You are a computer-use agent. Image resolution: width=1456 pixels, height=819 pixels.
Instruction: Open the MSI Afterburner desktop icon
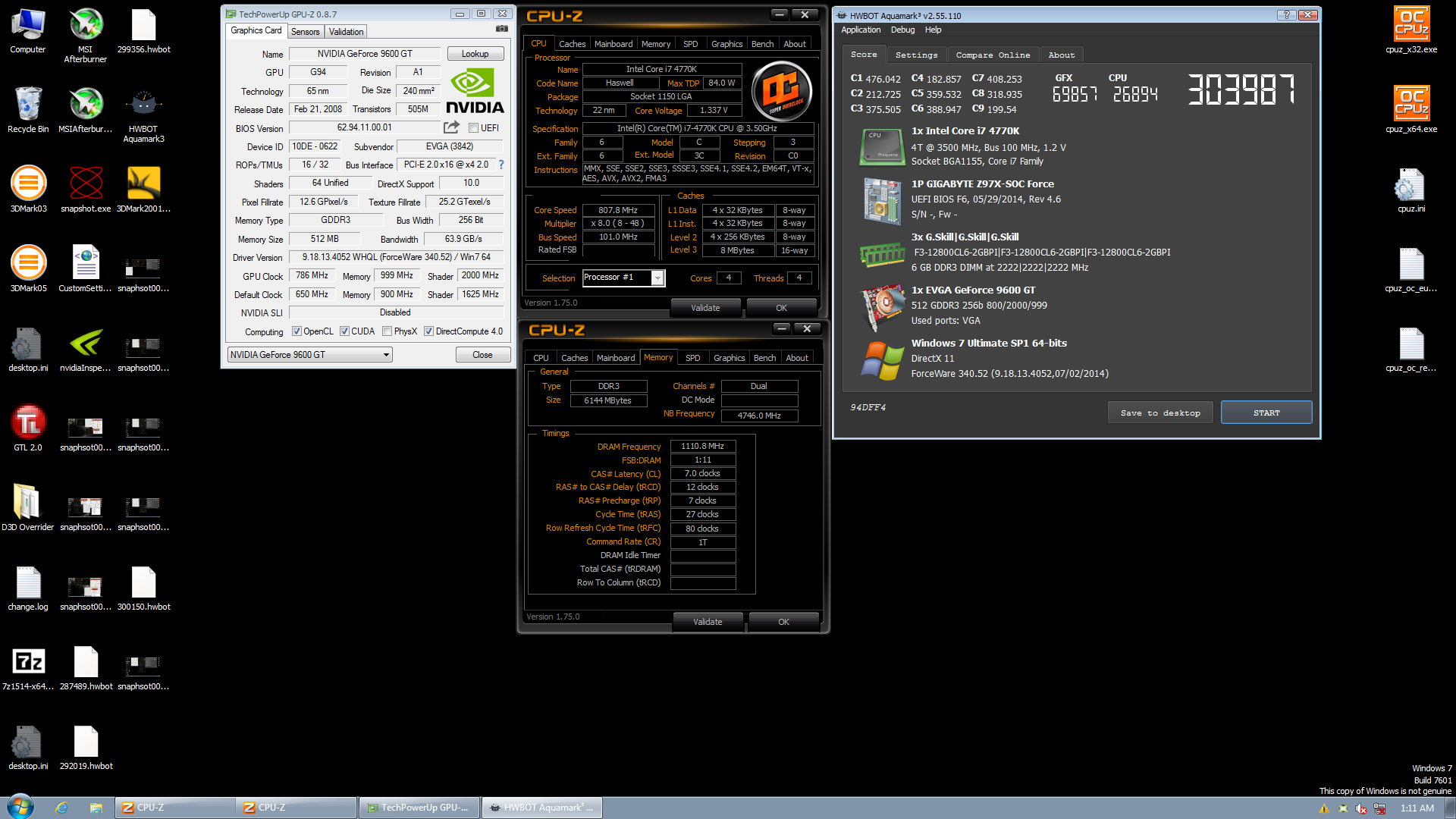[x=86, y=34]
